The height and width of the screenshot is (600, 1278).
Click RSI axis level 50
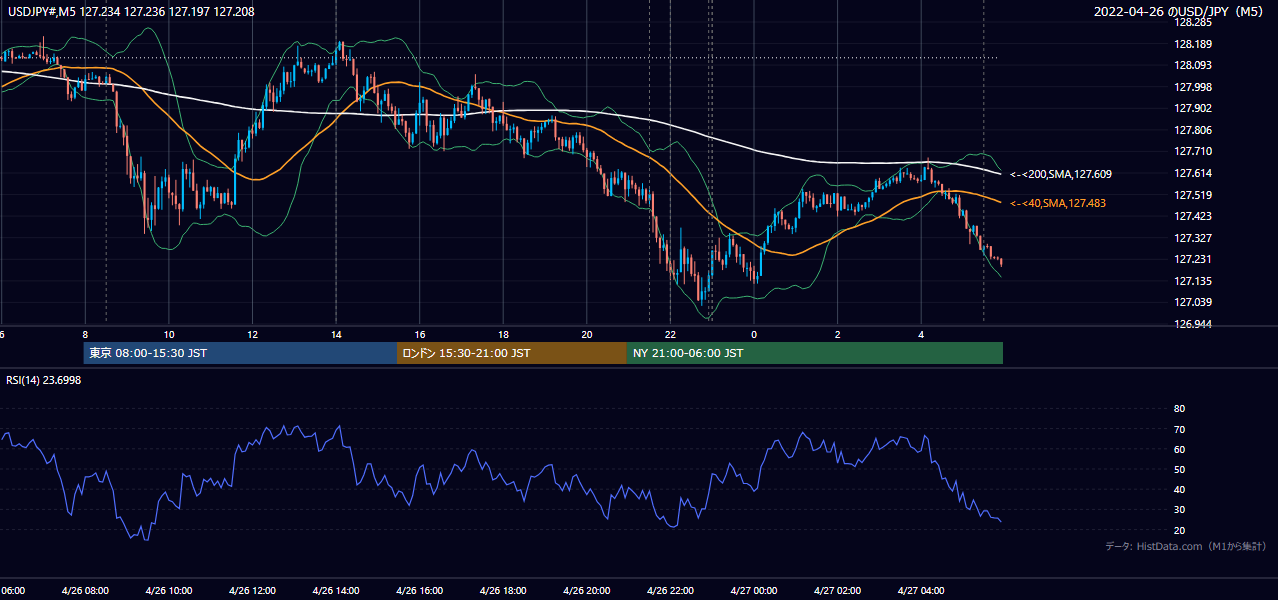[1179, 469]
